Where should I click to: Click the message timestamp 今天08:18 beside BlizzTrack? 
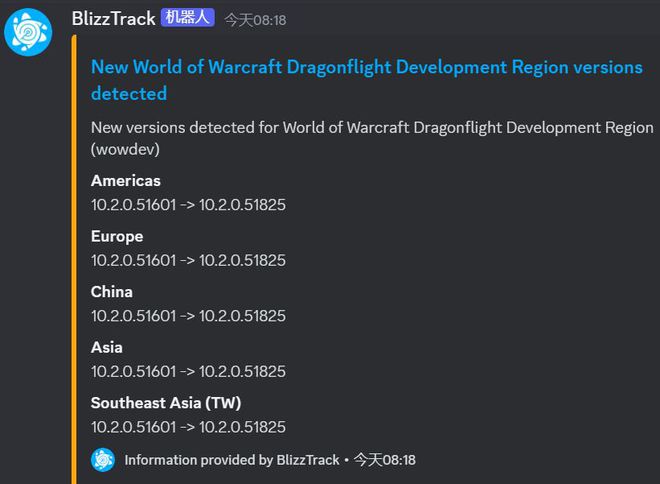pyautogui.click(x=255, y=20)
